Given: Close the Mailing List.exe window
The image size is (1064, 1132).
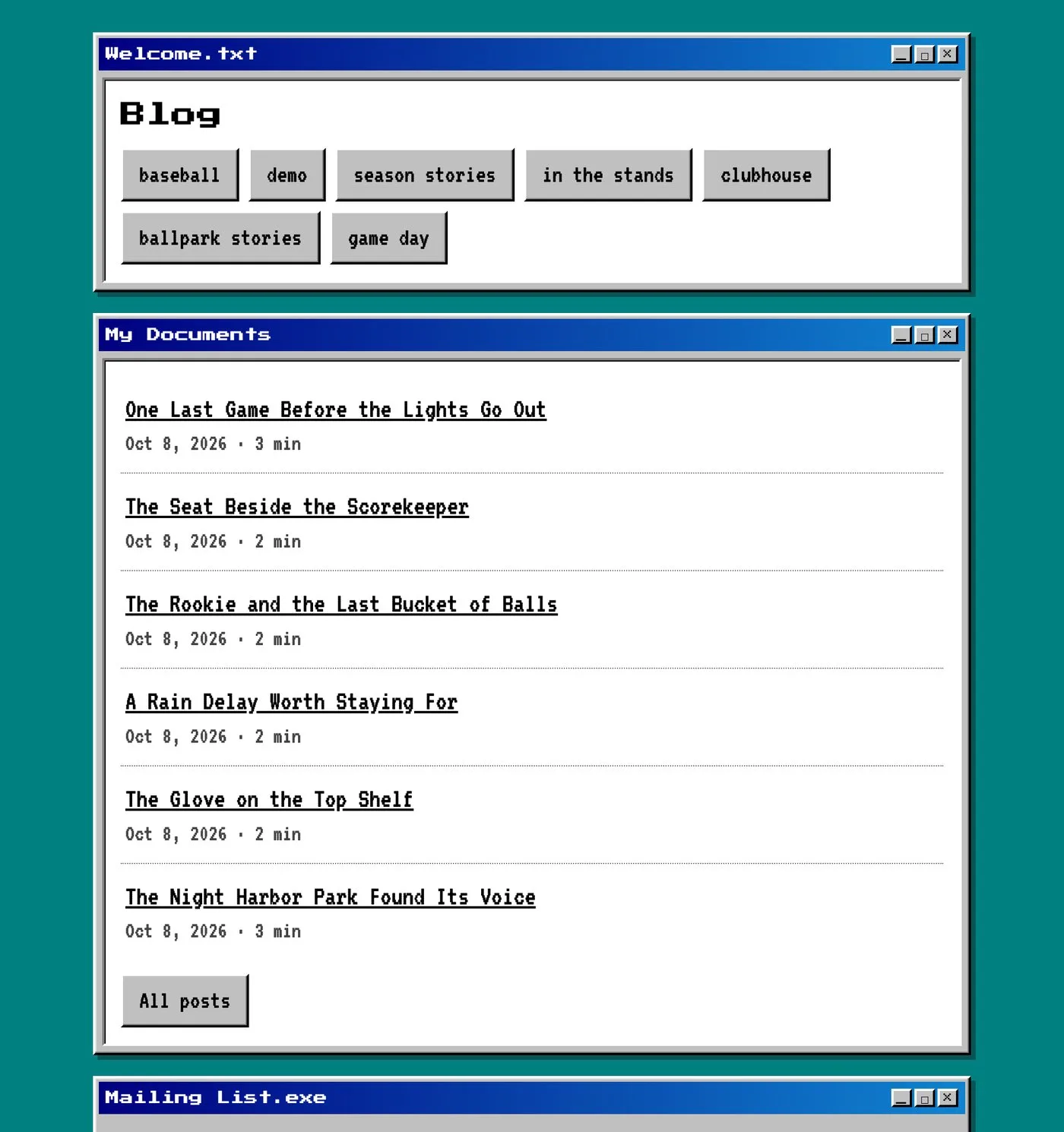Looking at the screenshot, I should pos(947,1098).
